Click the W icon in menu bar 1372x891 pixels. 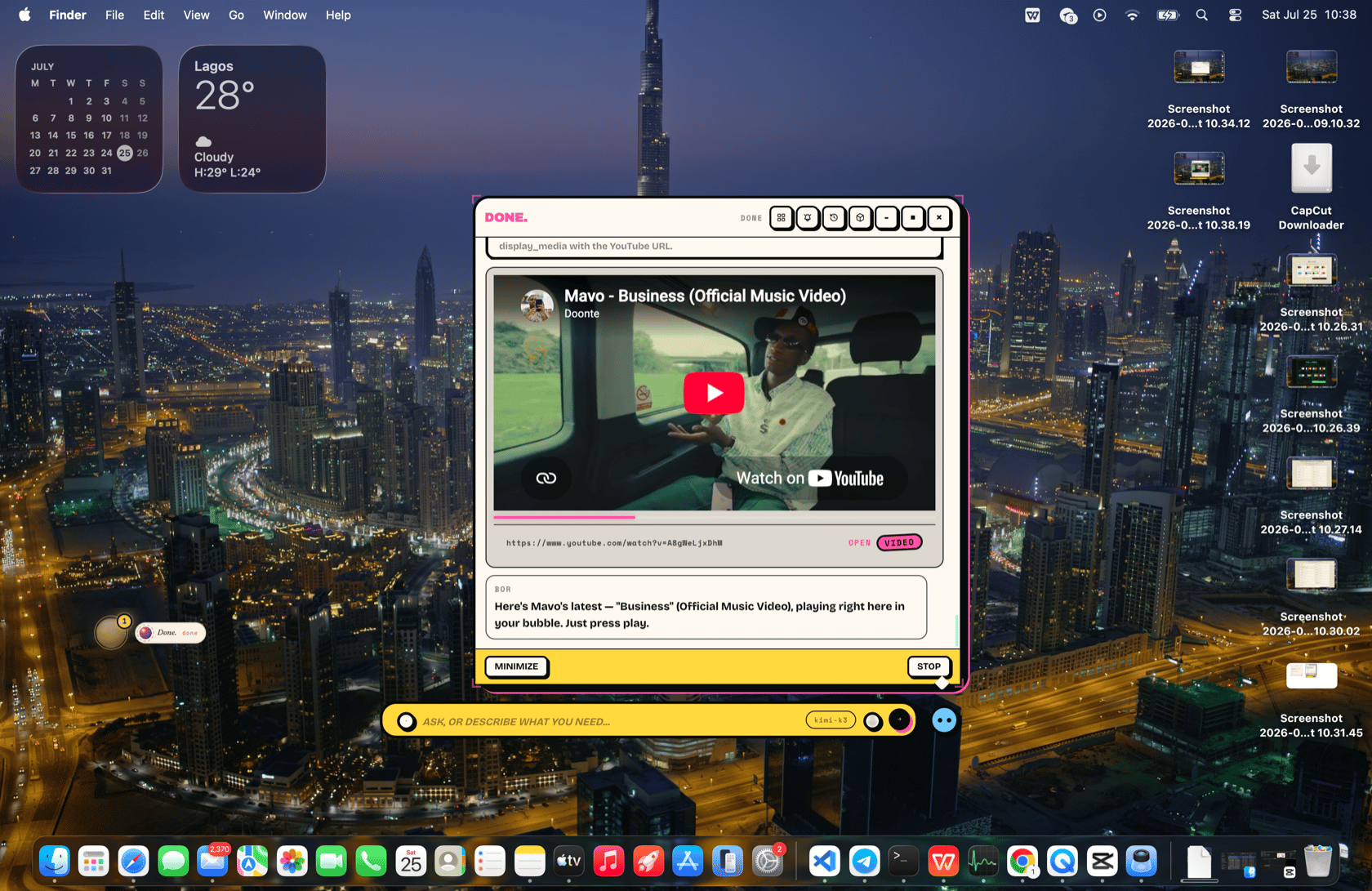pyautogui.click(x=1032, y=15)
